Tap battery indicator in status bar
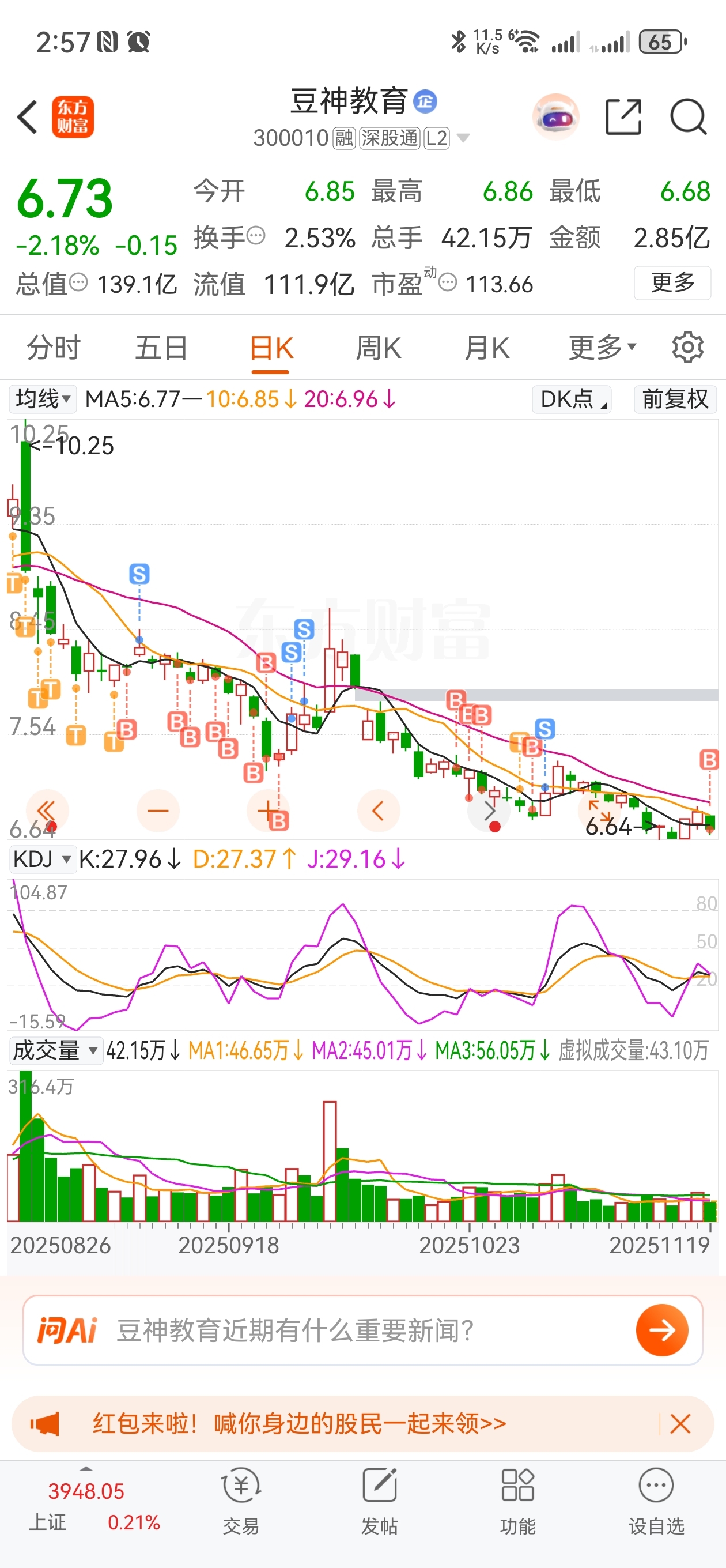The width and height of the screenshot is (726, 1568). [x=662, y=42]
